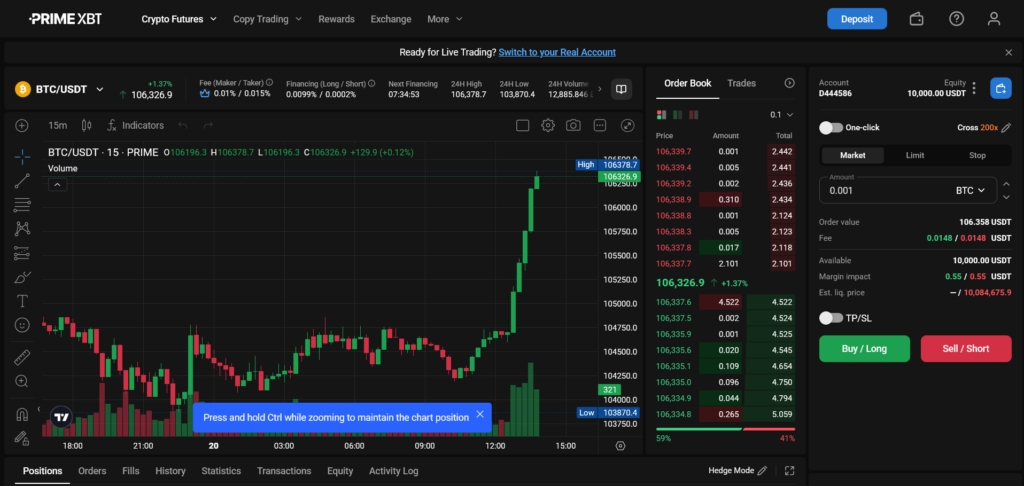Select the Stop order type
Viewport: 1024px width, 486px height.
pyautogui.click(x=978, y=155)
